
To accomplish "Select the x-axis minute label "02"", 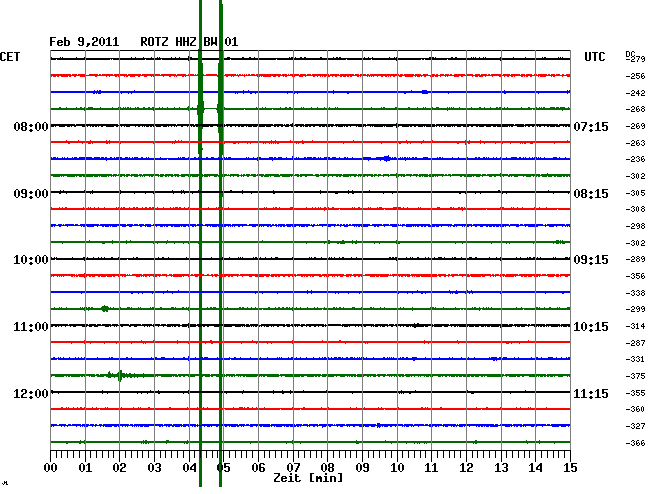I will click(x=119, y=468).
